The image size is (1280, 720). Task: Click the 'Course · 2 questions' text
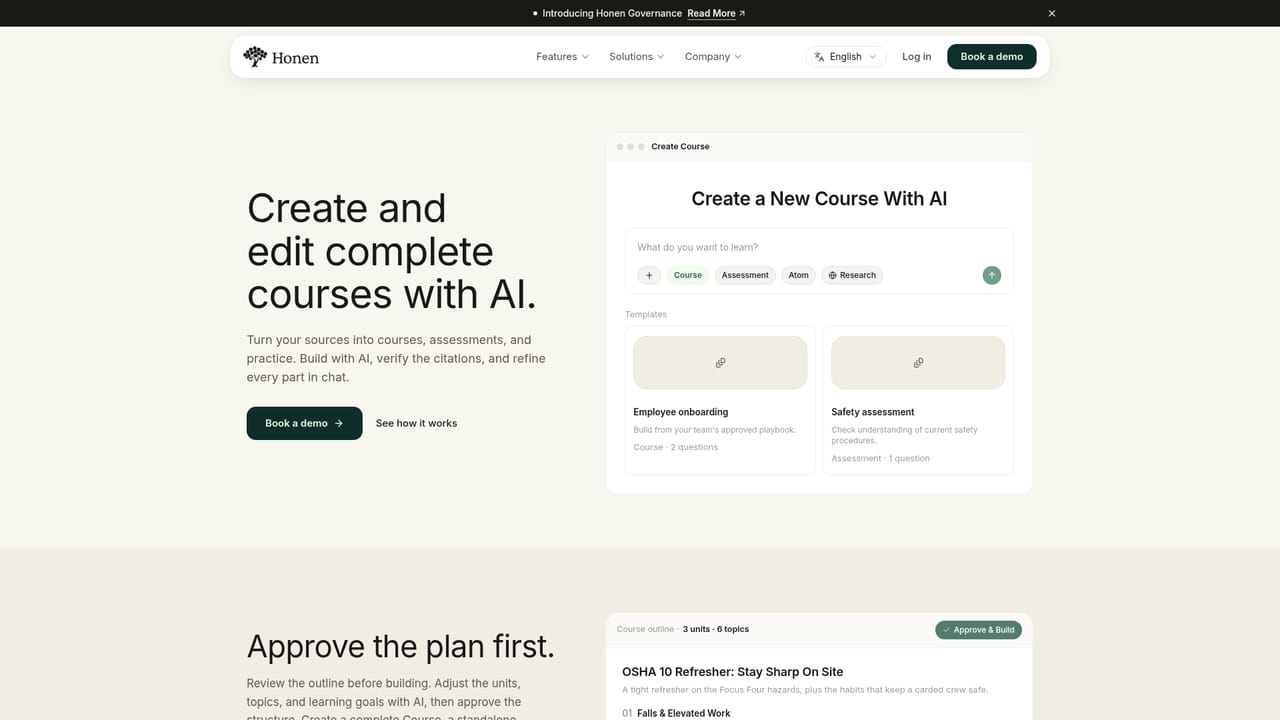pos(675,447)
